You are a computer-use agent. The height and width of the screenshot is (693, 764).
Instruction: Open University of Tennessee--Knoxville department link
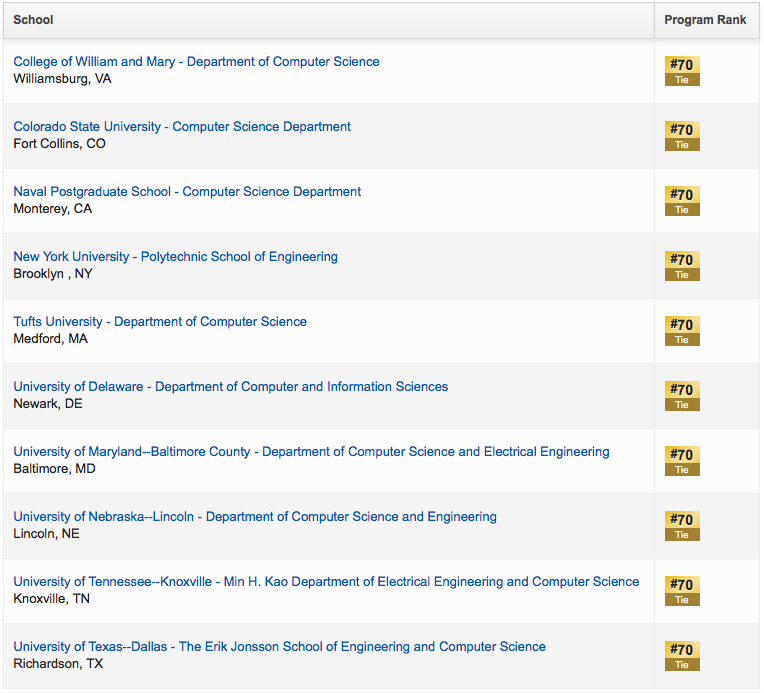point(326,582)
